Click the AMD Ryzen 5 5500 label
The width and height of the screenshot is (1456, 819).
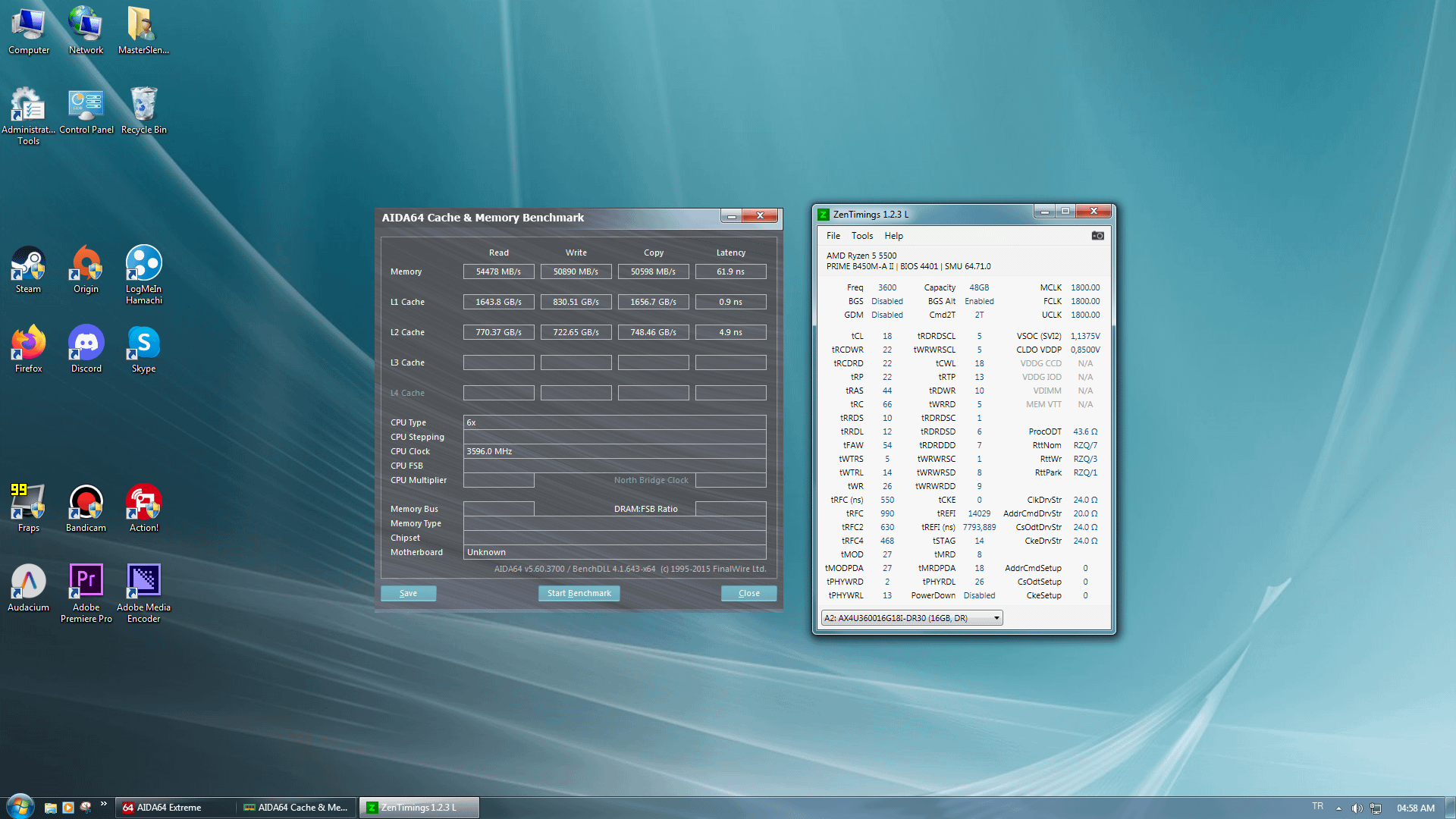pyautogui.click(x=861, y=256)
